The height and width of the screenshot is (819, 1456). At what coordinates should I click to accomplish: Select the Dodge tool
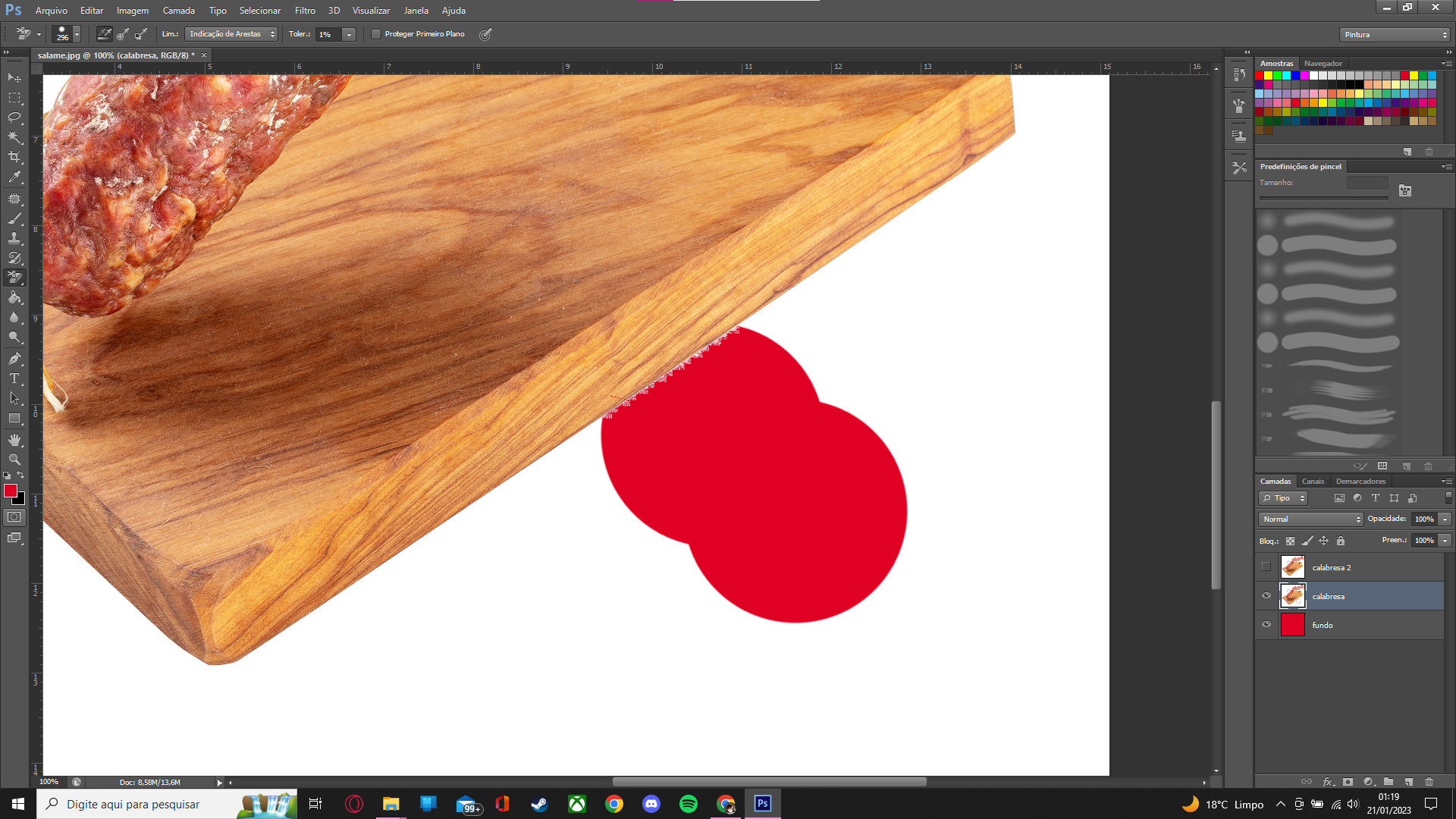(14, 337)
